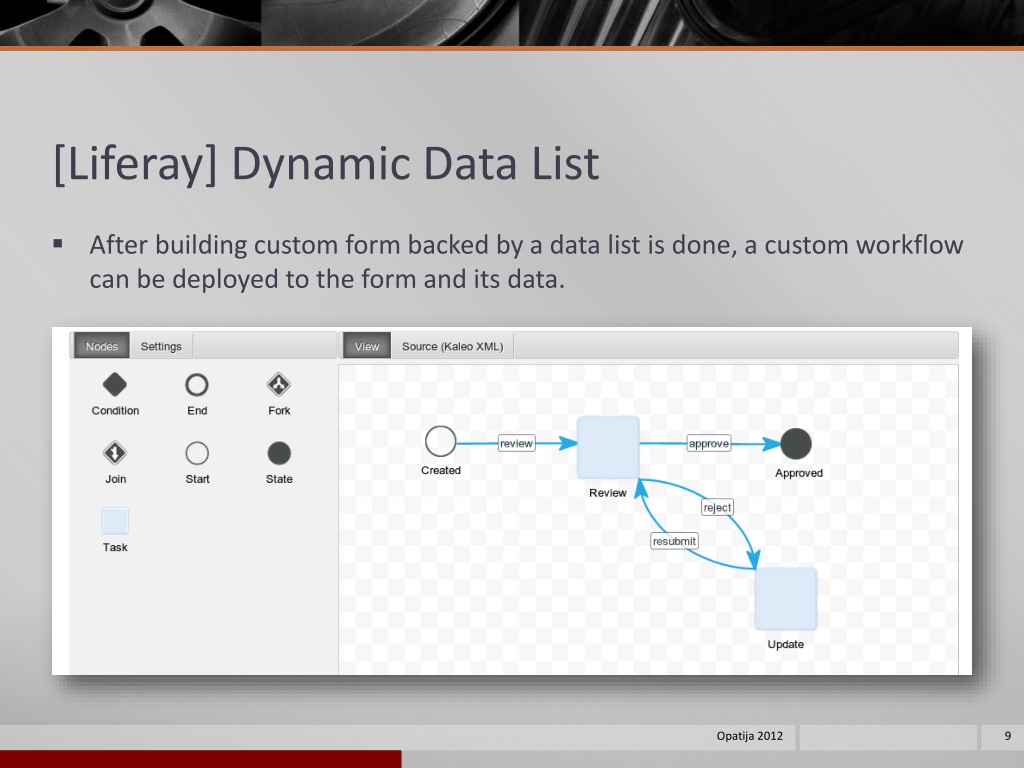Click the Created start node on canvas
The image size is (1024, 768).
click(x=440, y=441)
